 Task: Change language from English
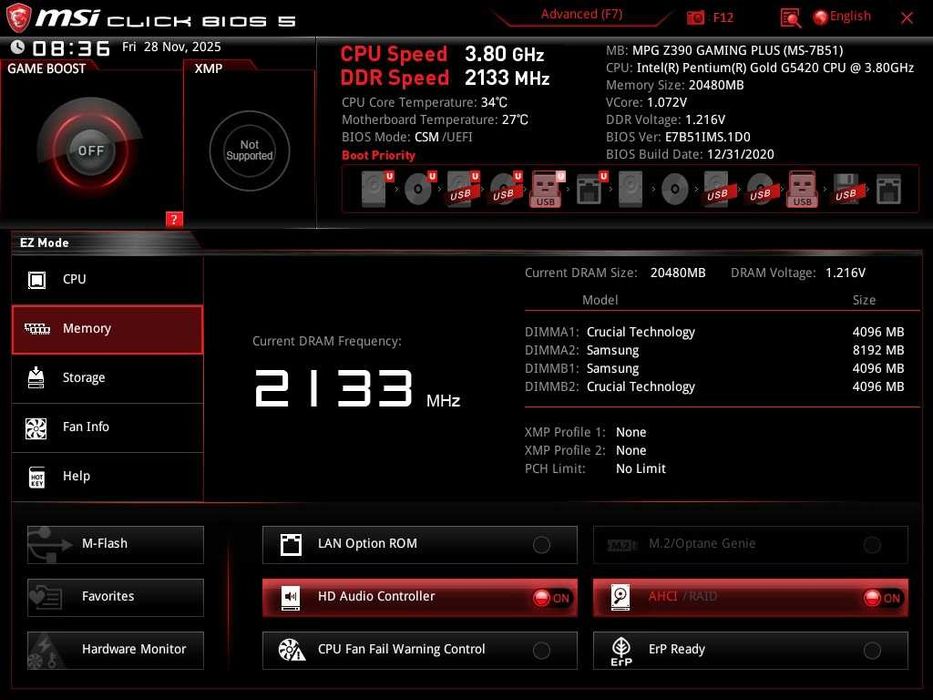tap(842, 17)
